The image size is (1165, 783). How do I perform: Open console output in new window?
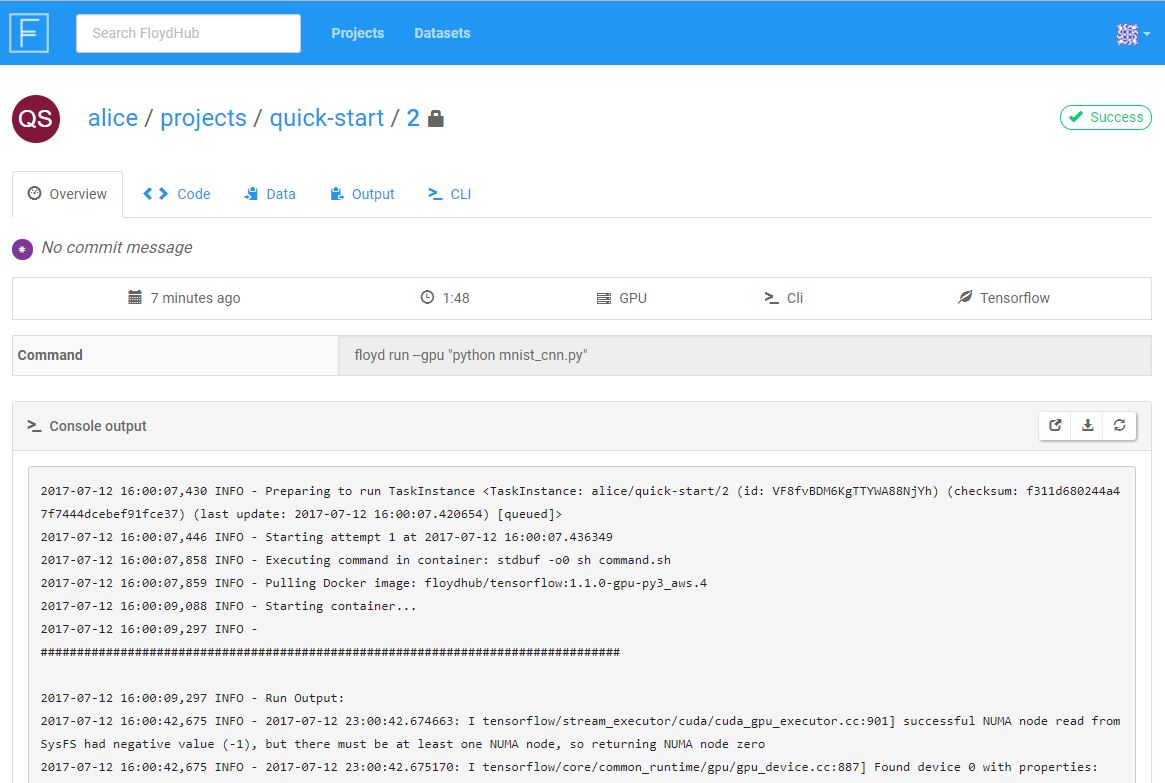pyautogui.click(x=1055, y=426)
